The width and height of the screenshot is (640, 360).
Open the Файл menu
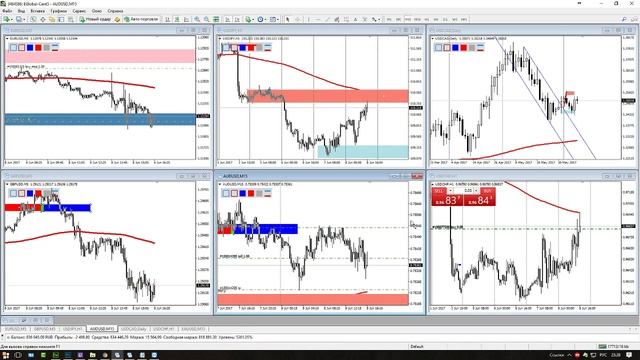7,11
